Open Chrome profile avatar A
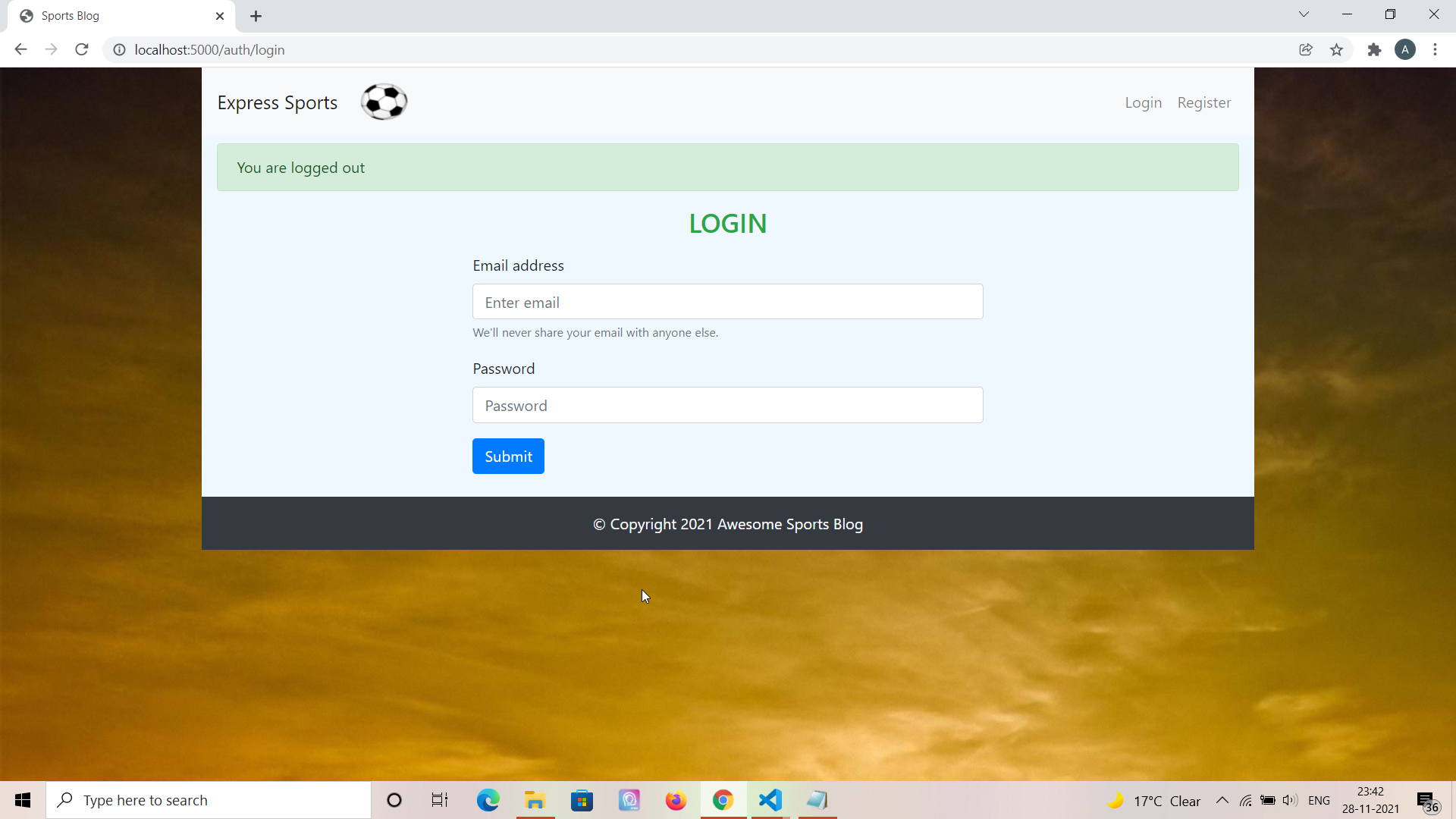1456x819 pixels. coord(1404,50)
